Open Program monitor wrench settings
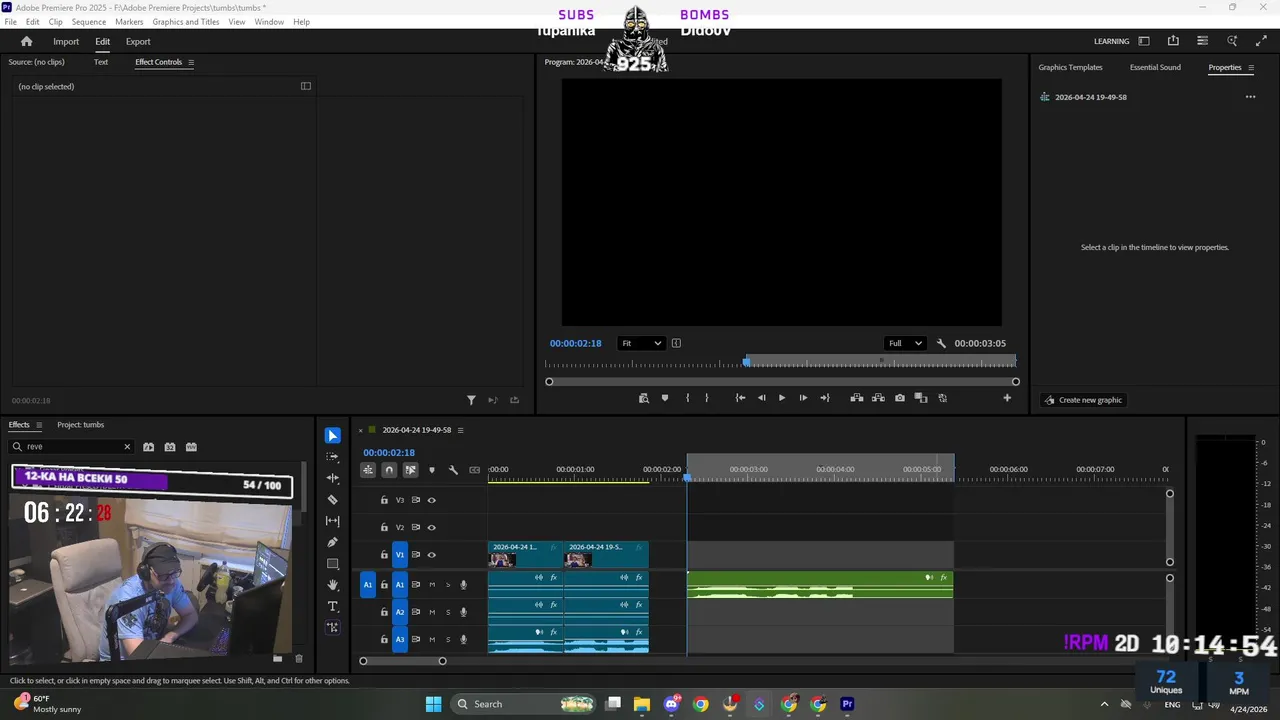The image size is (1280, 720). tap(941, 343)
